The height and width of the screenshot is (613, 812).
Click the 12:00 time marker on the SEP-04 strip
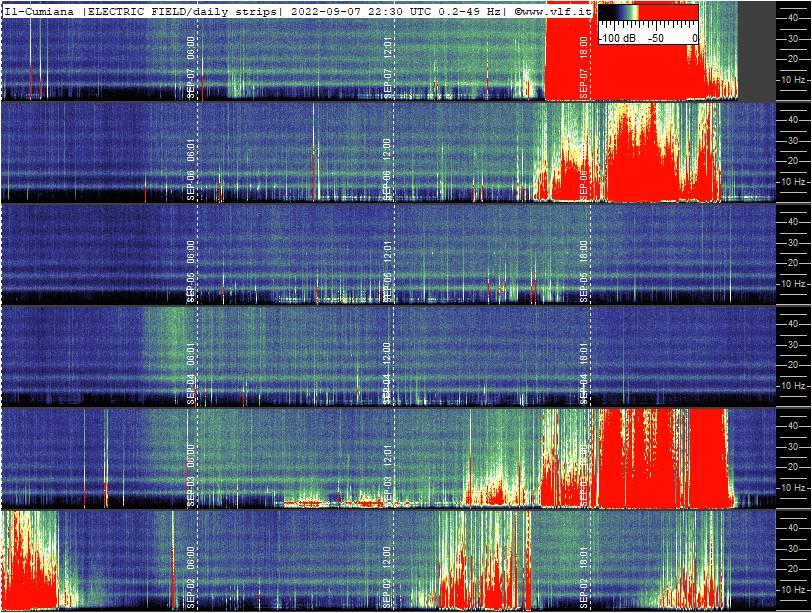(x=387, y=352)
